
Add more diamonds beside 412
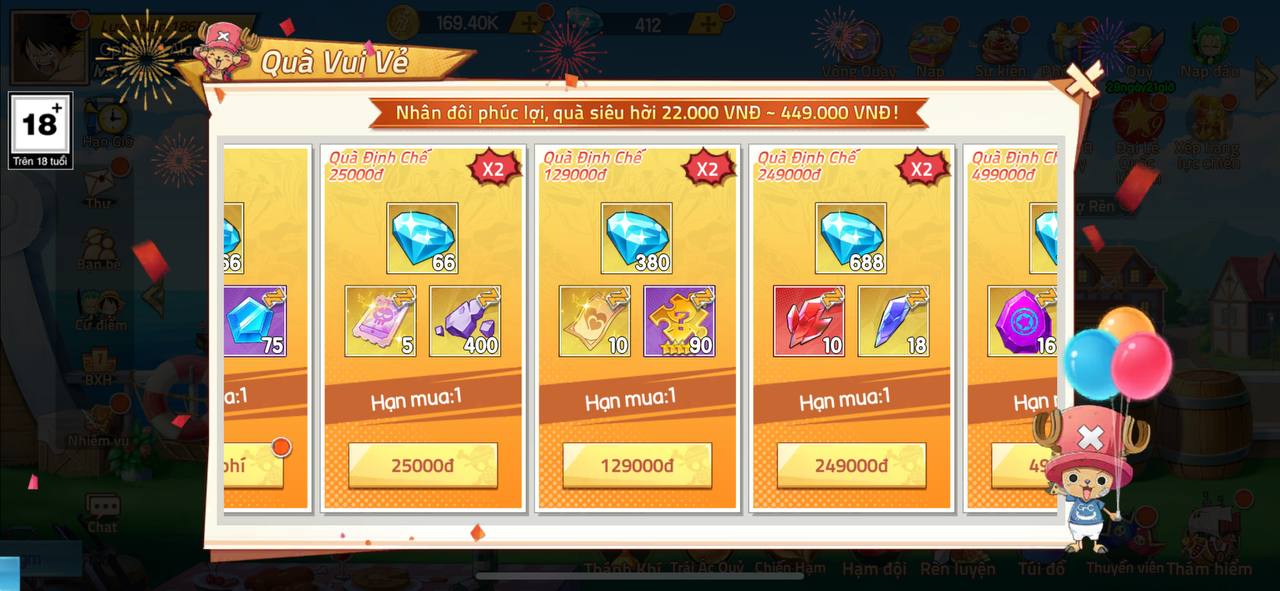coord(707,22)
